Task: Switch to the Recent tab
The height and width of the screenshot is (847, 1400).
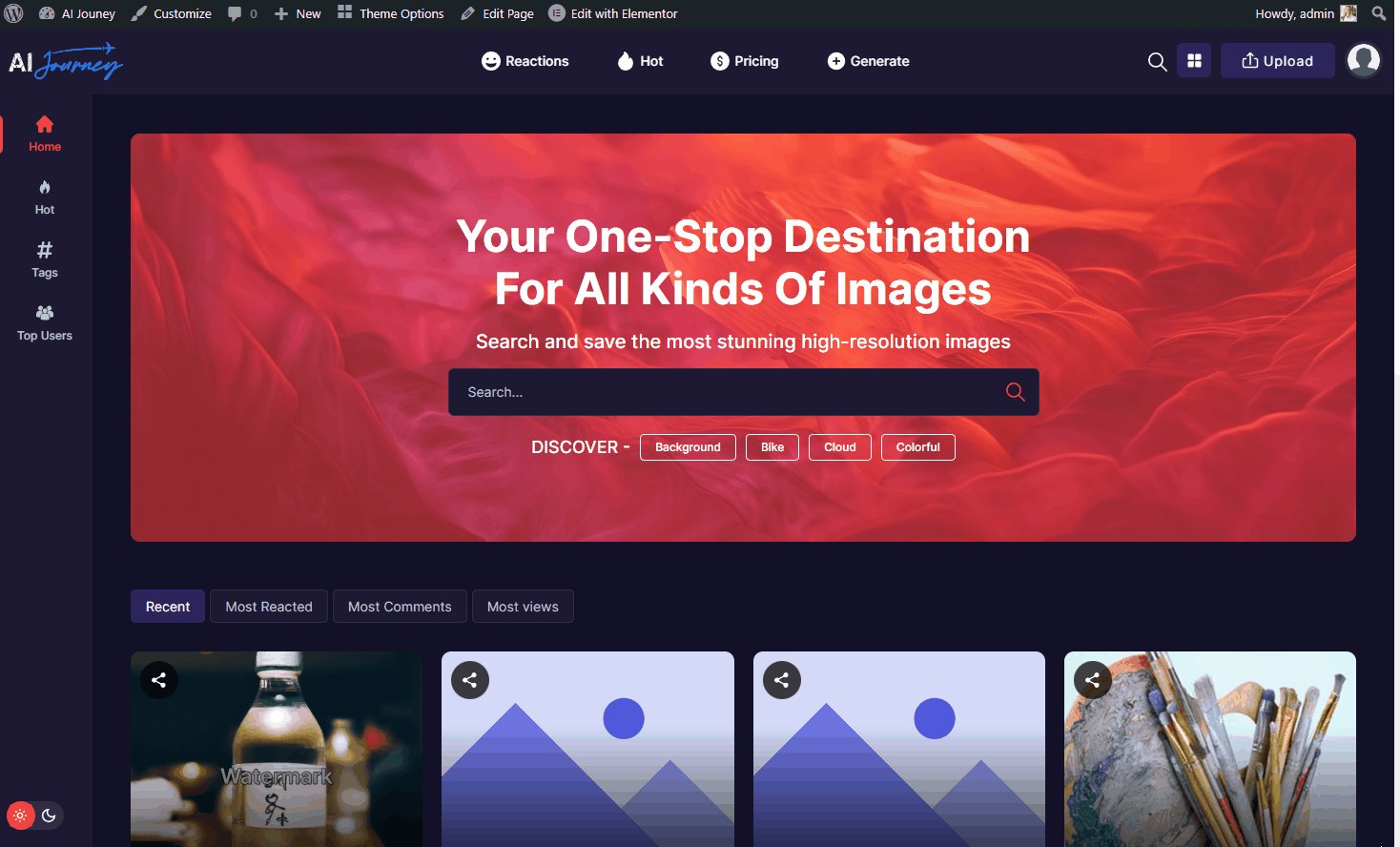Action: coord(168,607)
